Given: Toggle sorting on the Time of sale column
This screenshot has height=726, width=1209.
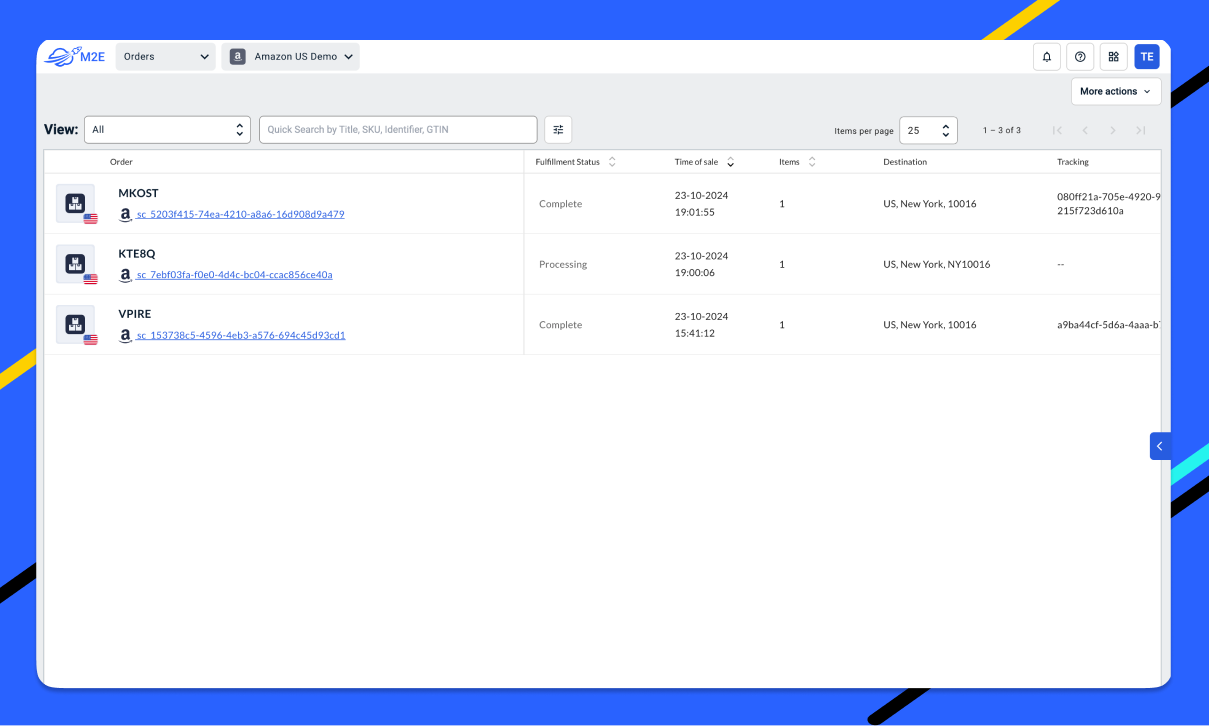Looking at the screenshot, I should coord(730,161).
